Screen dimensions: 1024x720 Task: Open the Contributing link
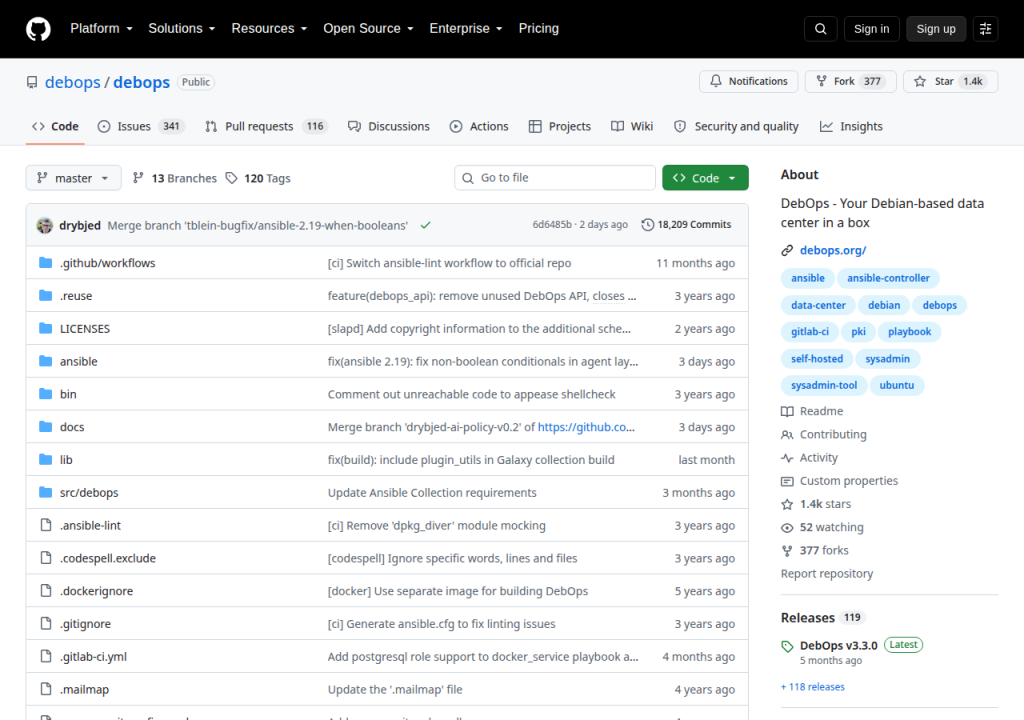point(824,434)
